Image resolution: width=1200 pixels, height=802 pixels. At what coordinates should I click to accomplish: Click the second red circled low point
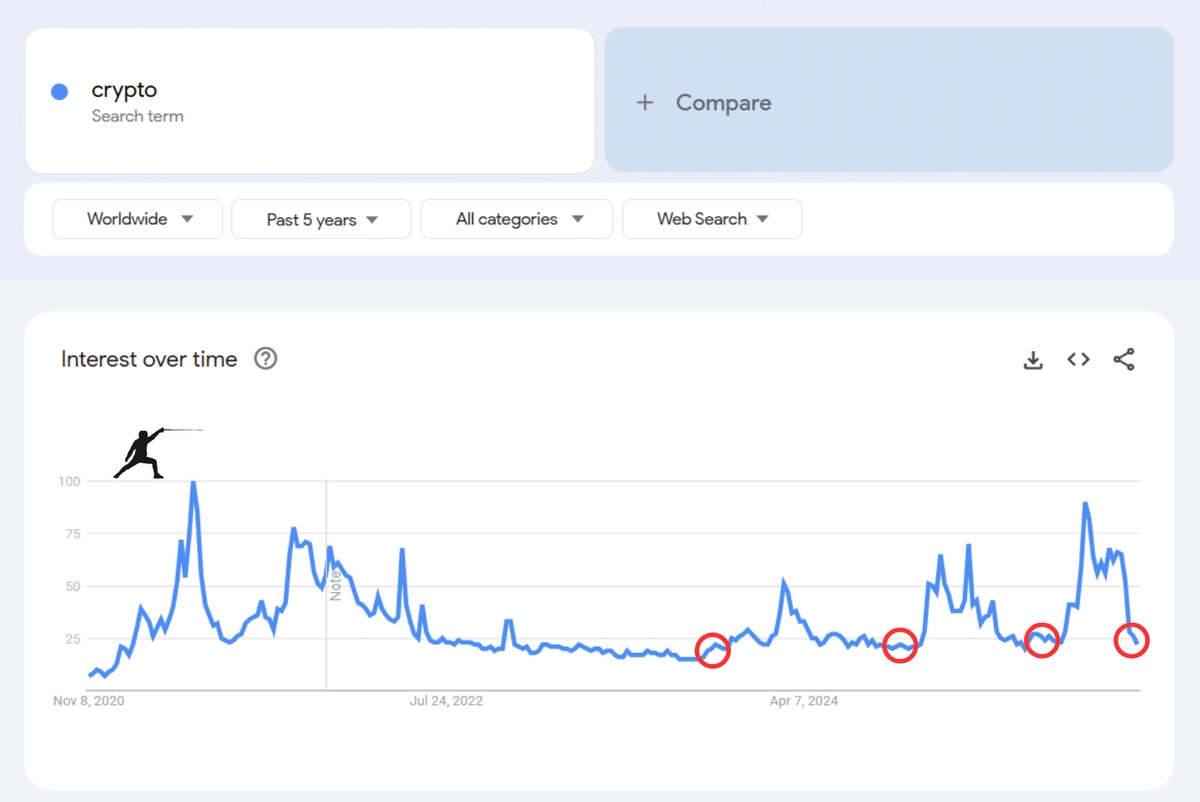900,646
